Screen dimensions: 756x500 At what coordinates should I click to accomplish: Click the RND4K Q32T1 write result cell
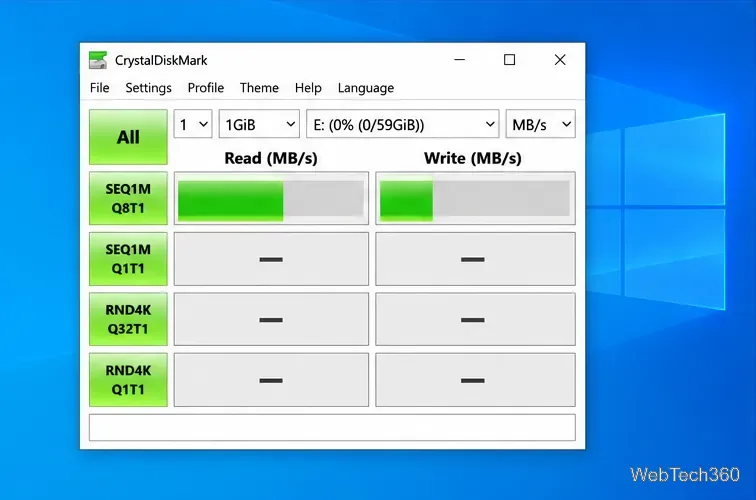click(475, 319)
